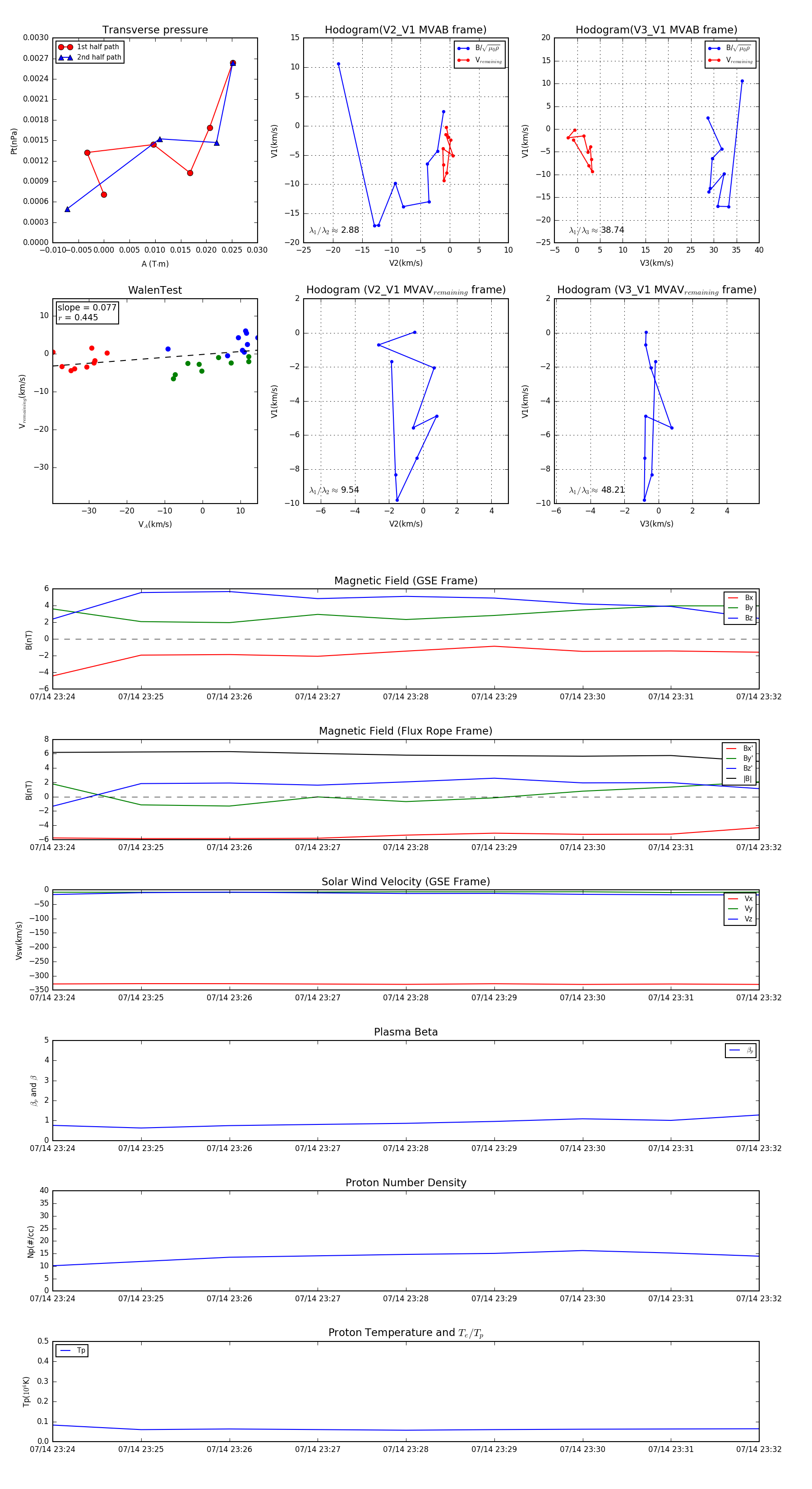Click the '07/14 23:28' tick under GSE magnetic field
Screen dimensions: 812x1489
coord(406,697)
